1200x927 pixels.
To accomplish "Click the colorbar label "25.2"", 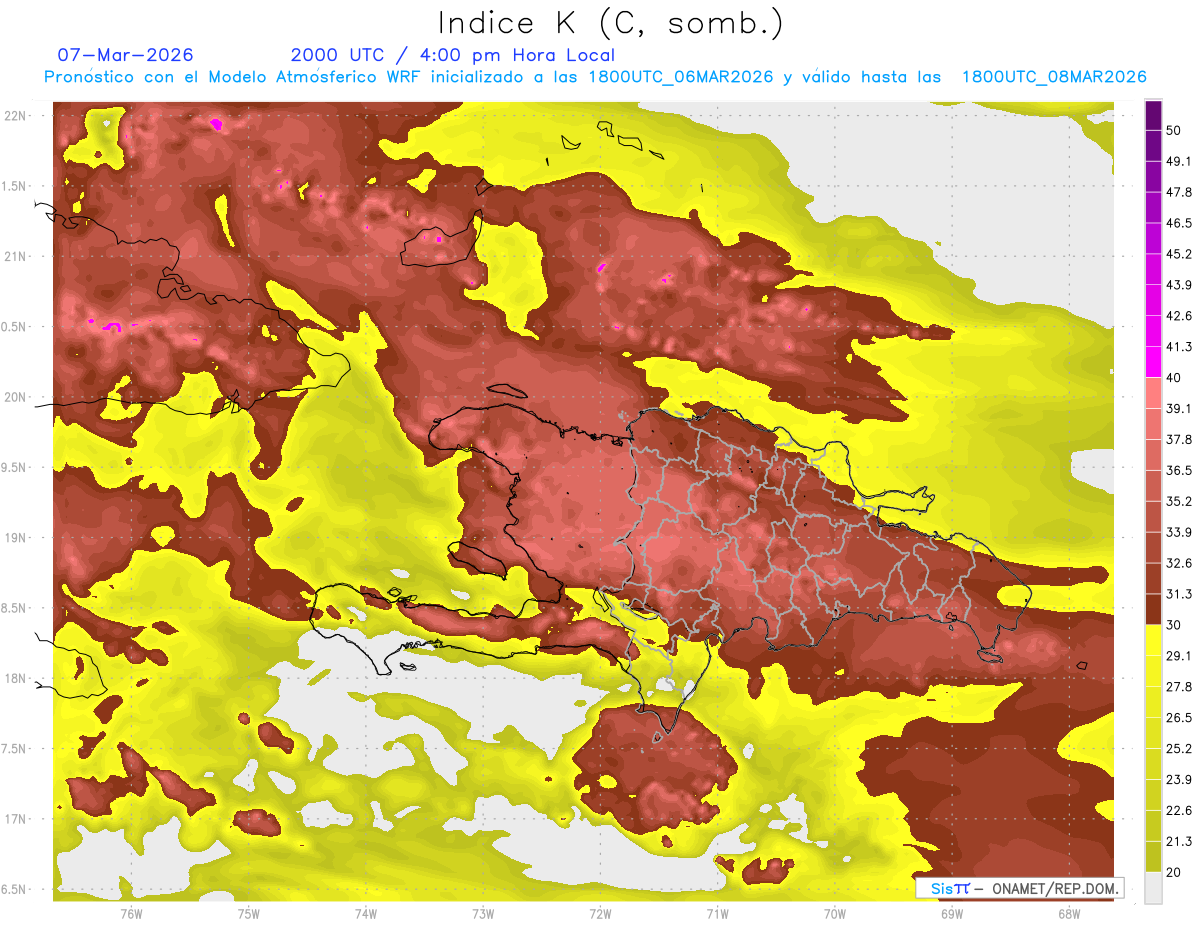I will pyautogui.click(x=1179, y=749).
